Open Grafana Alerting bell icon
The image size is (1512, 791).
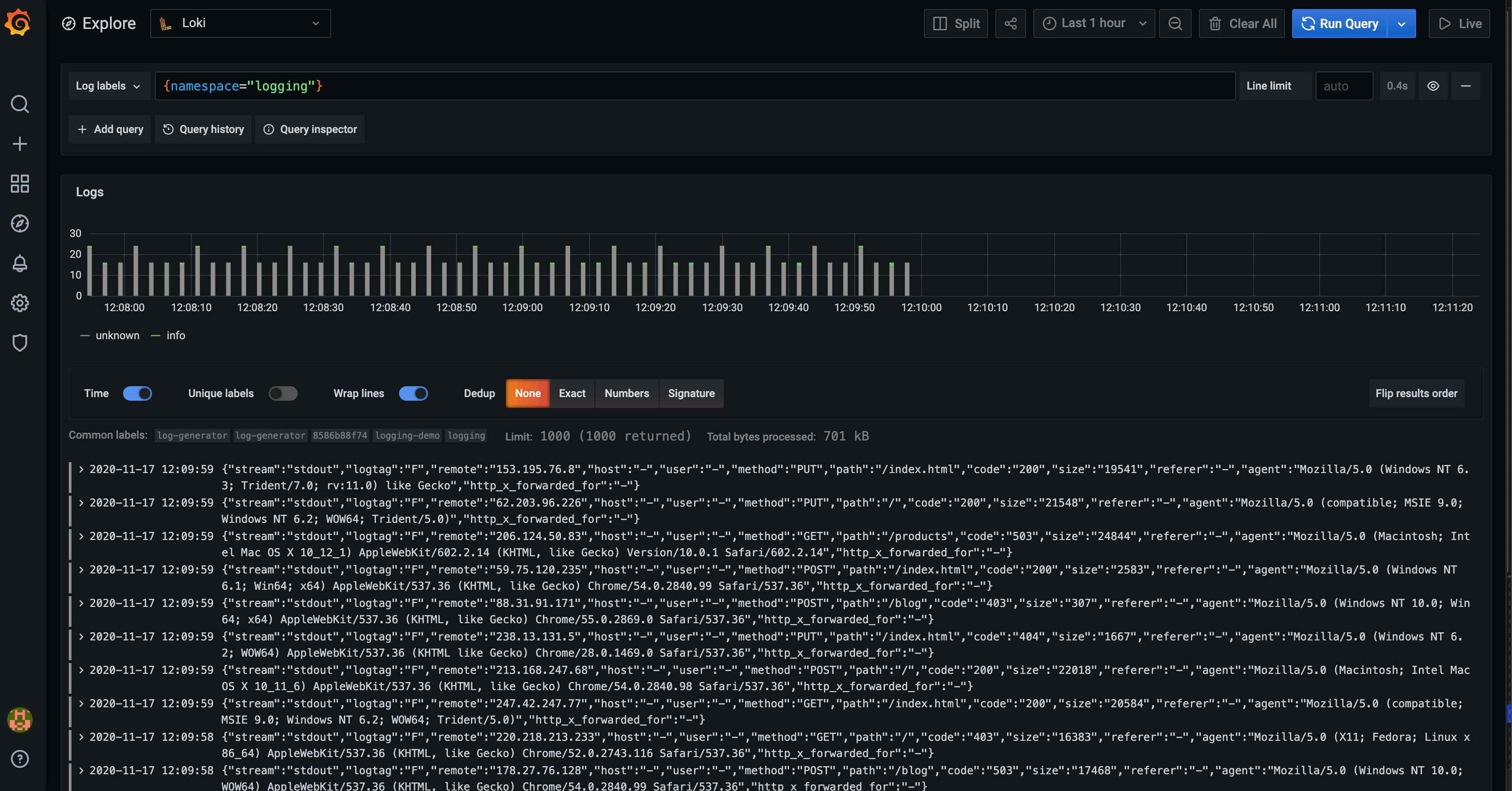click(19, 264)
